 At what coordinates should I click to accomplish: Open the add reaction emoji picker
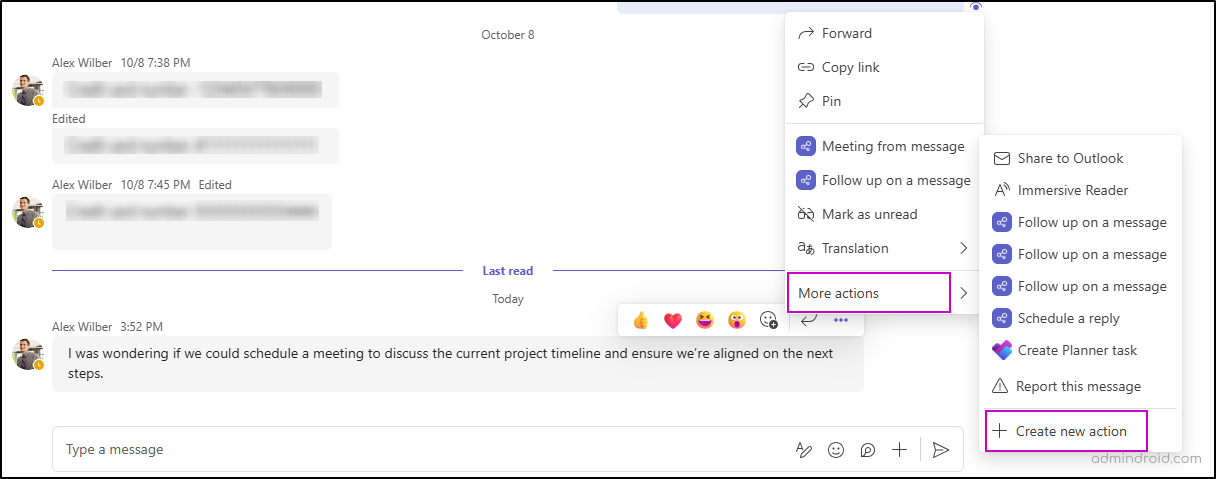(769, 320)
